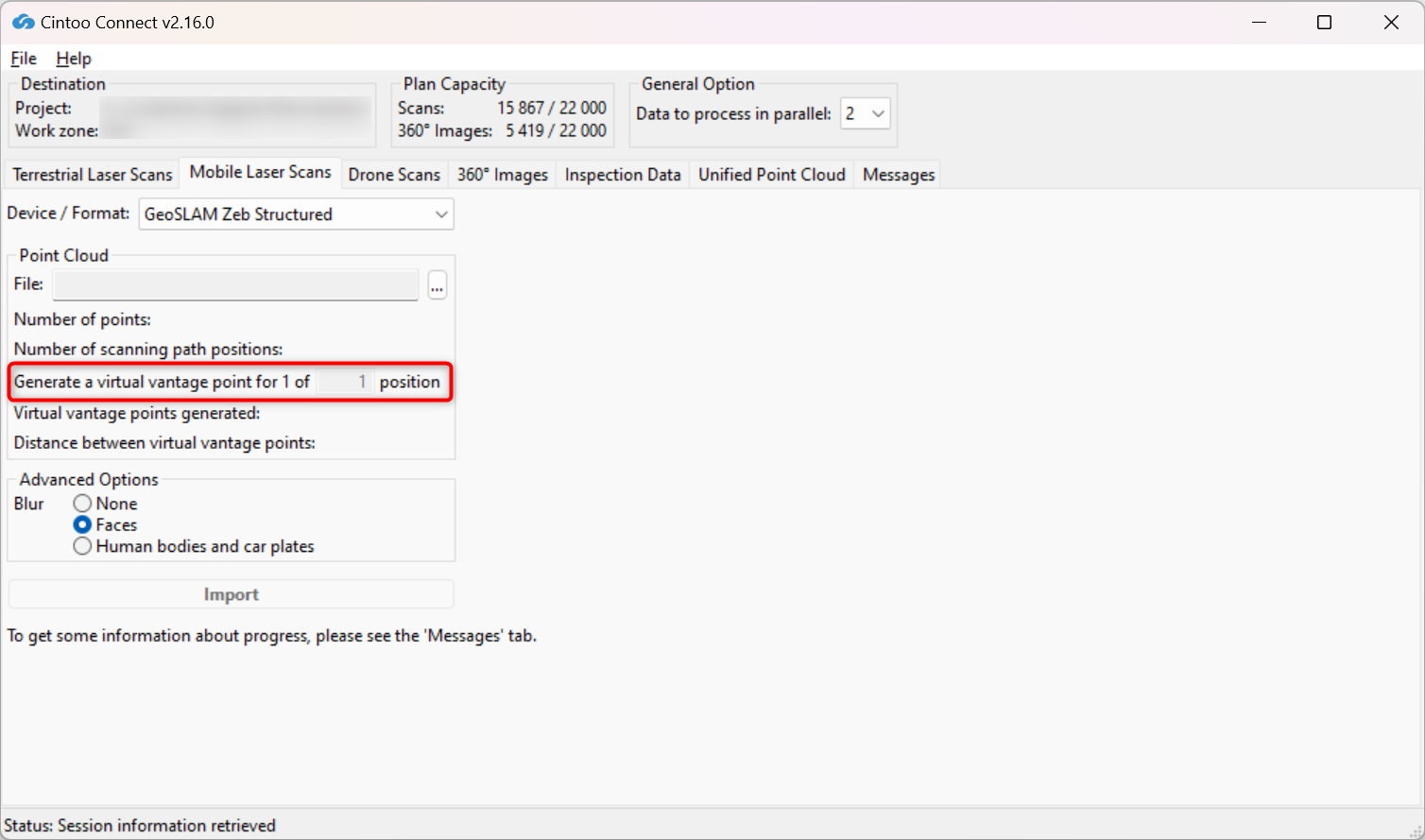Click the 'Status: Session information retrieved' text
Viewport: 1425px width, 840px height.
pos(140,826)
